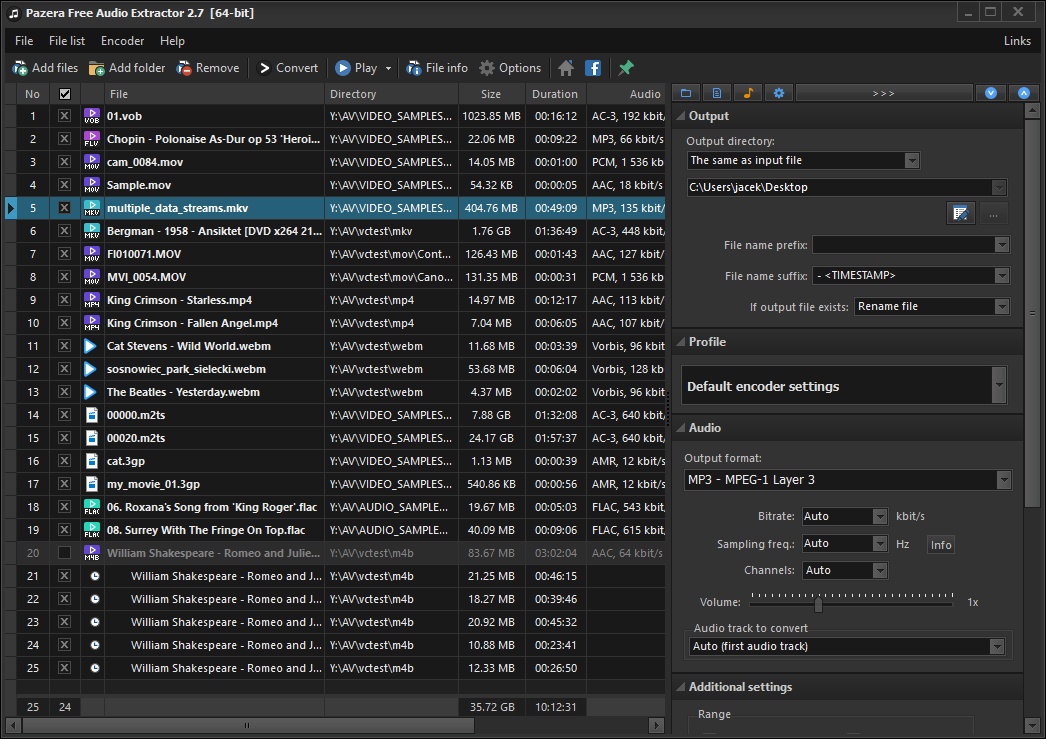Open the 'If output file exists' dropdown

pyautogui.click(x=1001, y=307)
